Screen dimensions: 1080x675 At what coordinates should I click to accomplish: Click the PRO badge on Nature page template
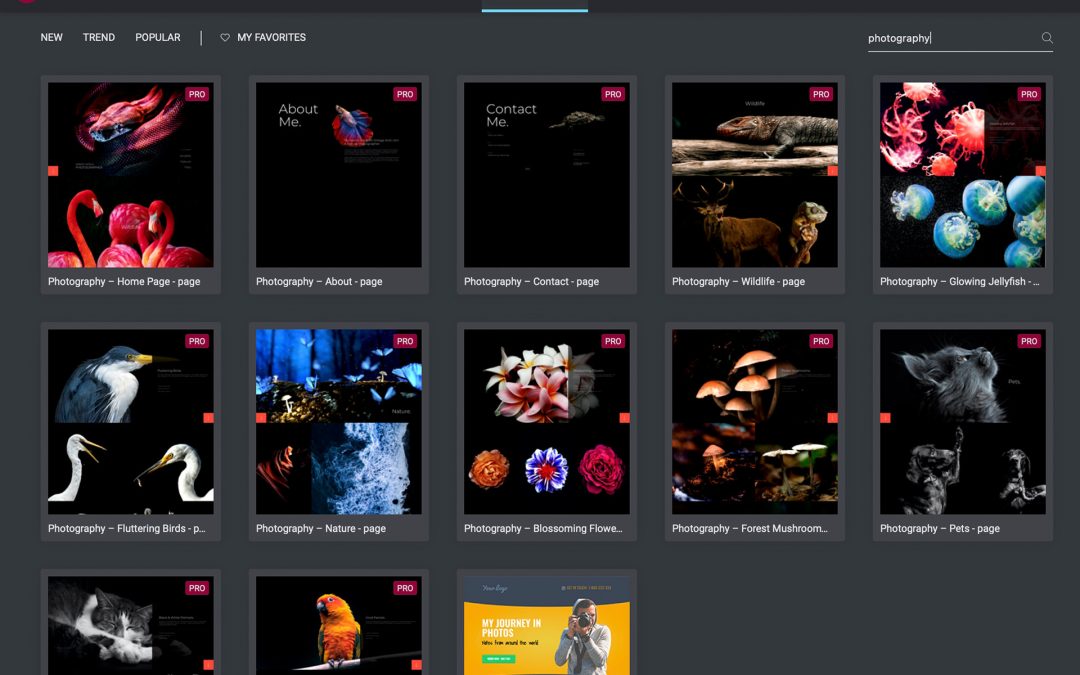tap(405, 341)
